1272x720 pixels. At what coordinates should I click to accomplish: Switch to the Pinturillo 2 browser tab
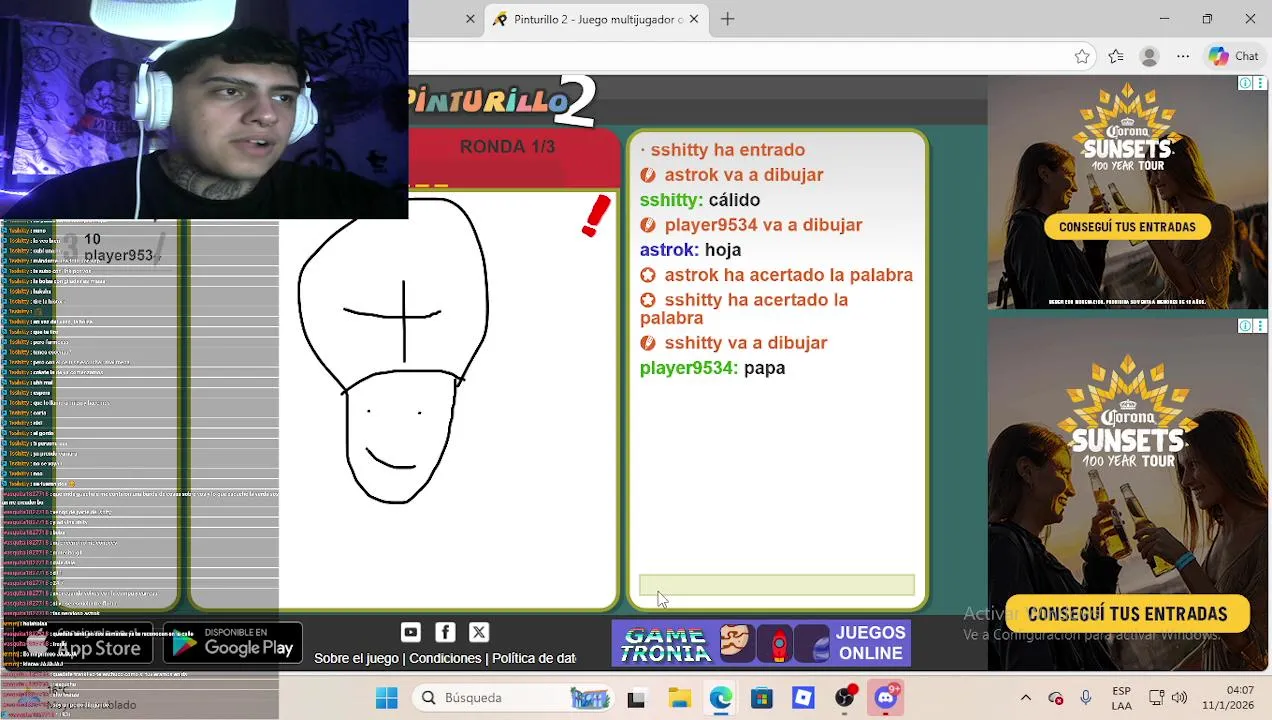[596, 19]
